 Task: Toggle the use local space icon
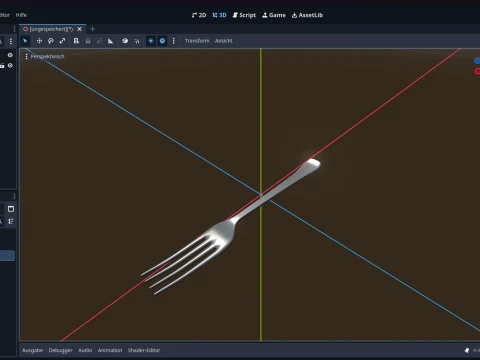pyautogui.click(x=125, y=41)
